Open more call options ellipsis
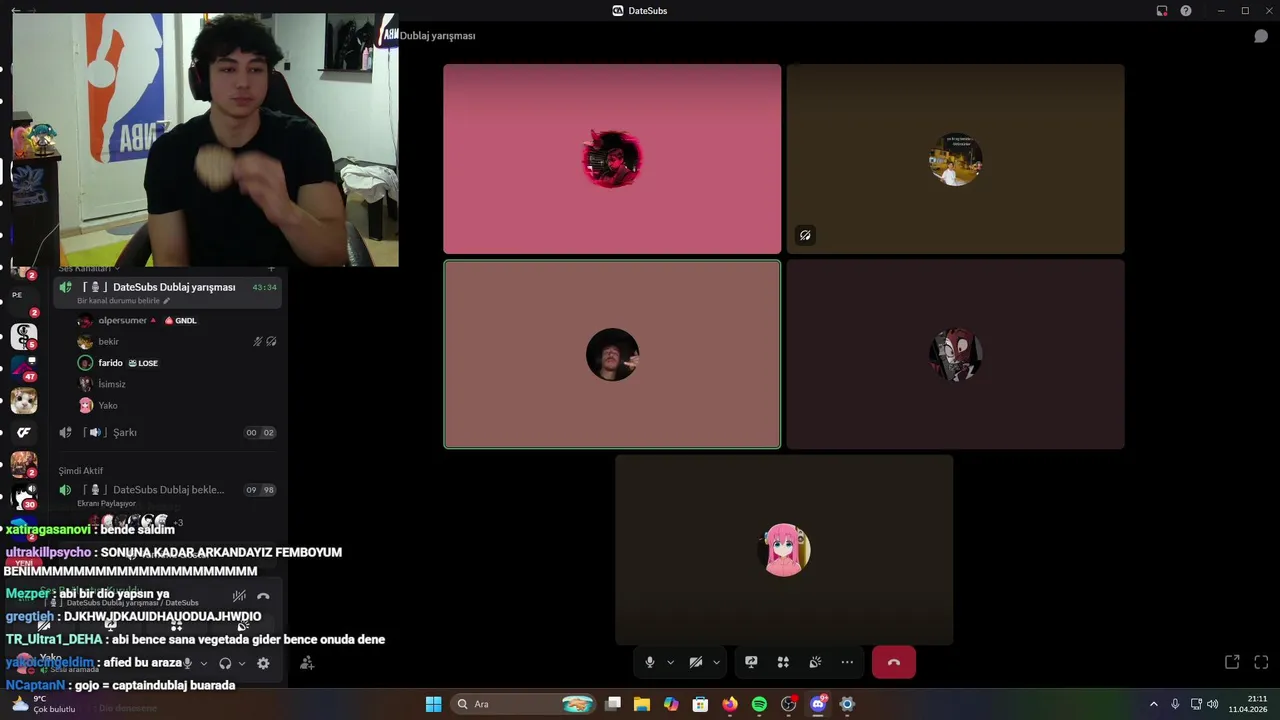The image size is (1280, 720). click(x=847, y=662)
